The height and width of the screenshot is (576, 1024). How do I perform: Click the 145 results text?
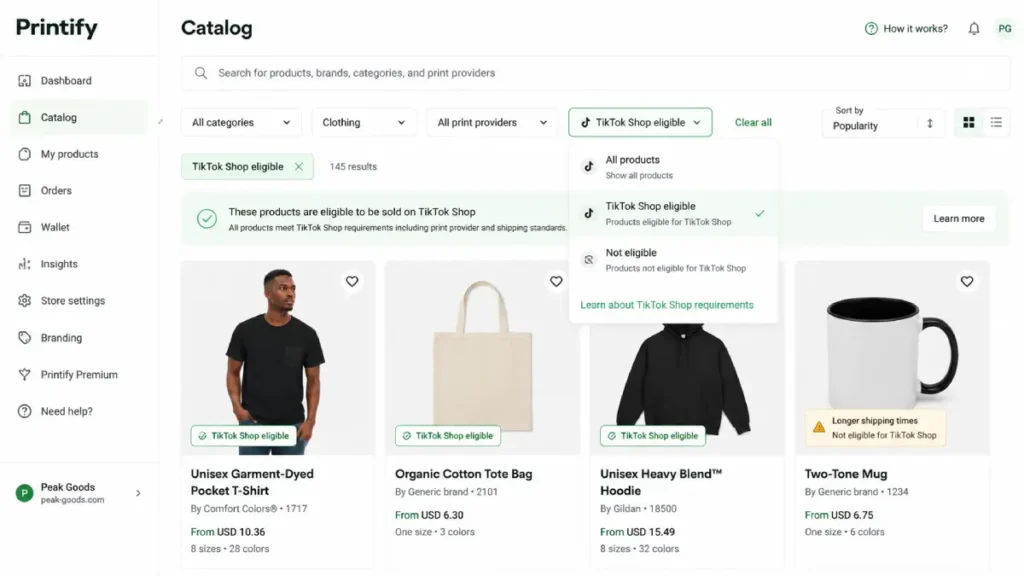353,167
